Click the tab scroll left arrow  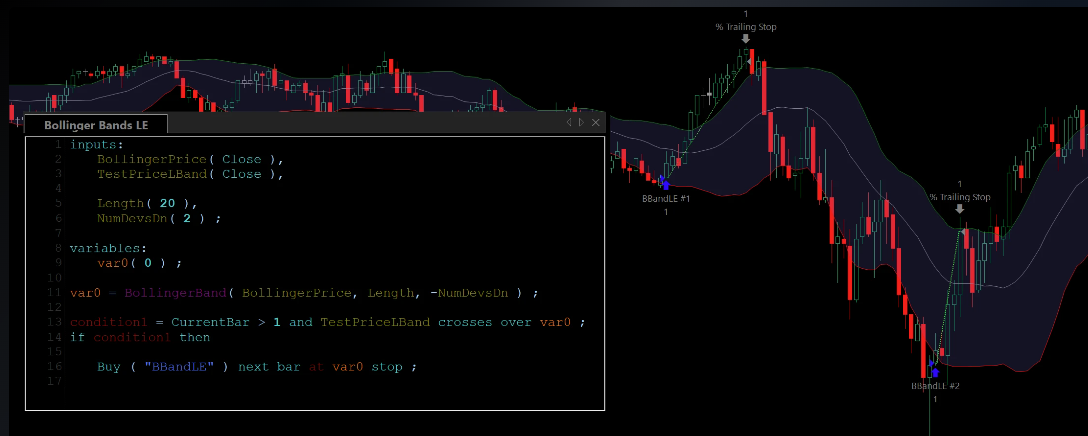pos(569,122)
